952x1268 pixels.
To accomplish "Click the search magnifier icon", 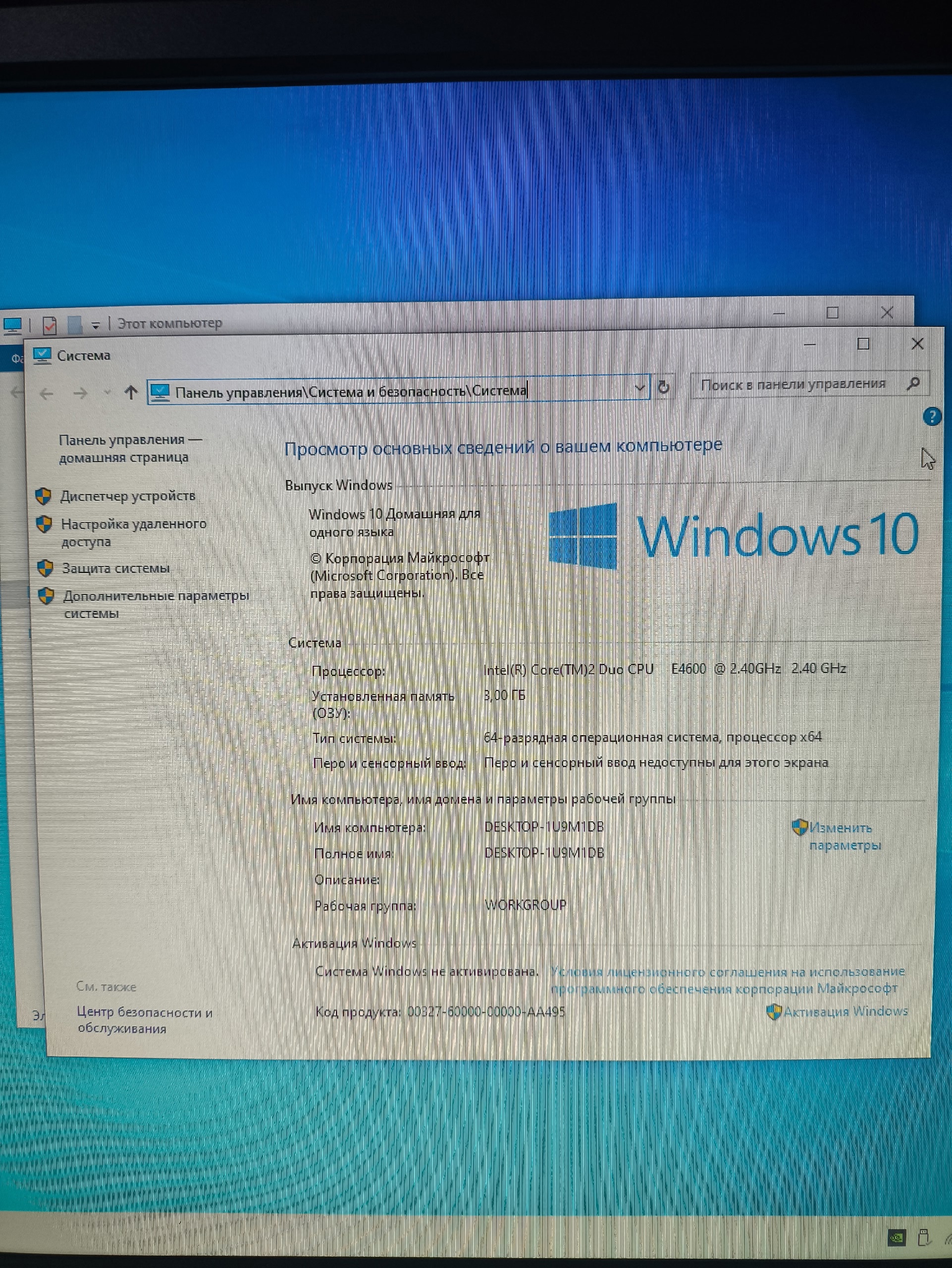I will click(x=913, y=383).
